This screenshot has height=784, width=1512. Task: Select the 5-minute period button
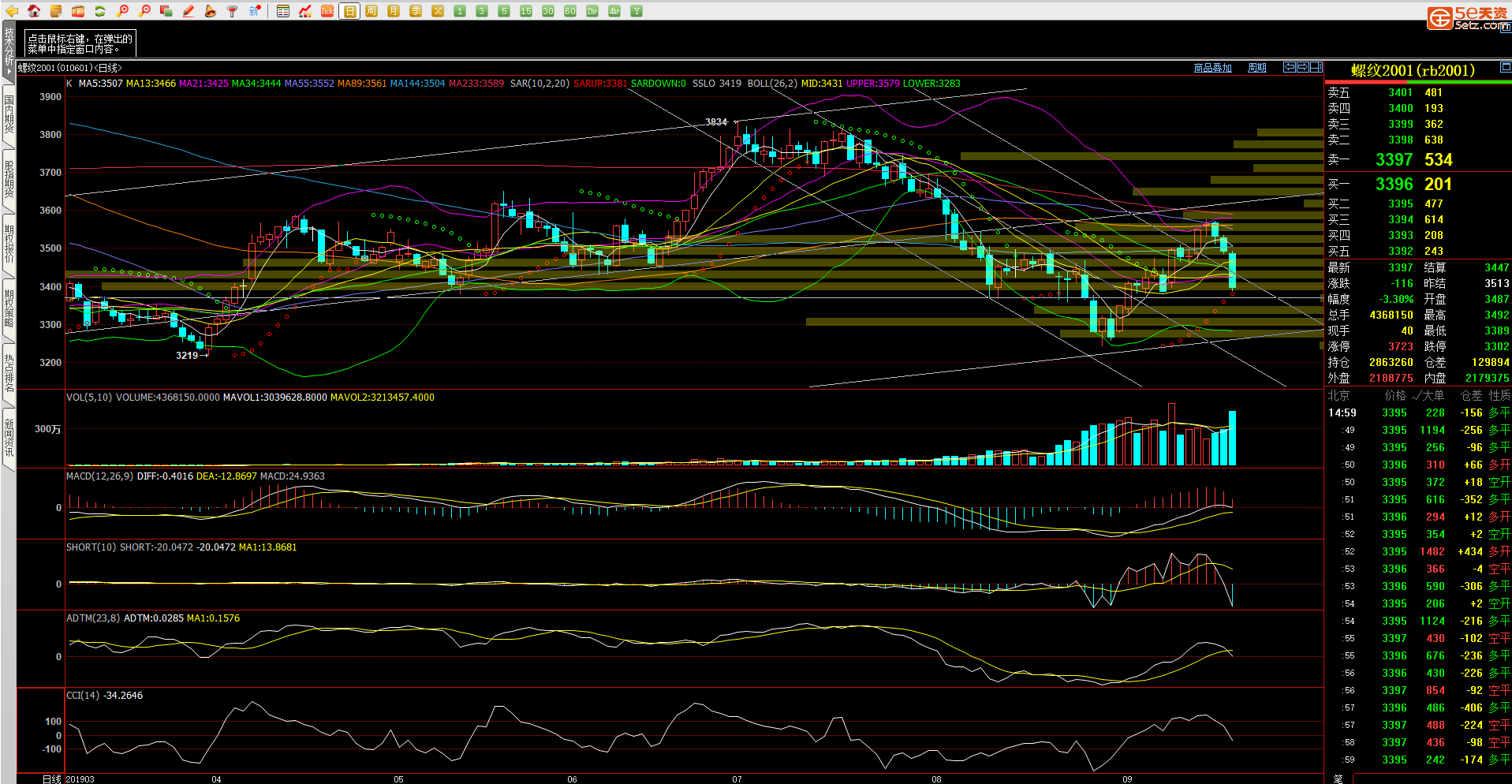point(504,11)
